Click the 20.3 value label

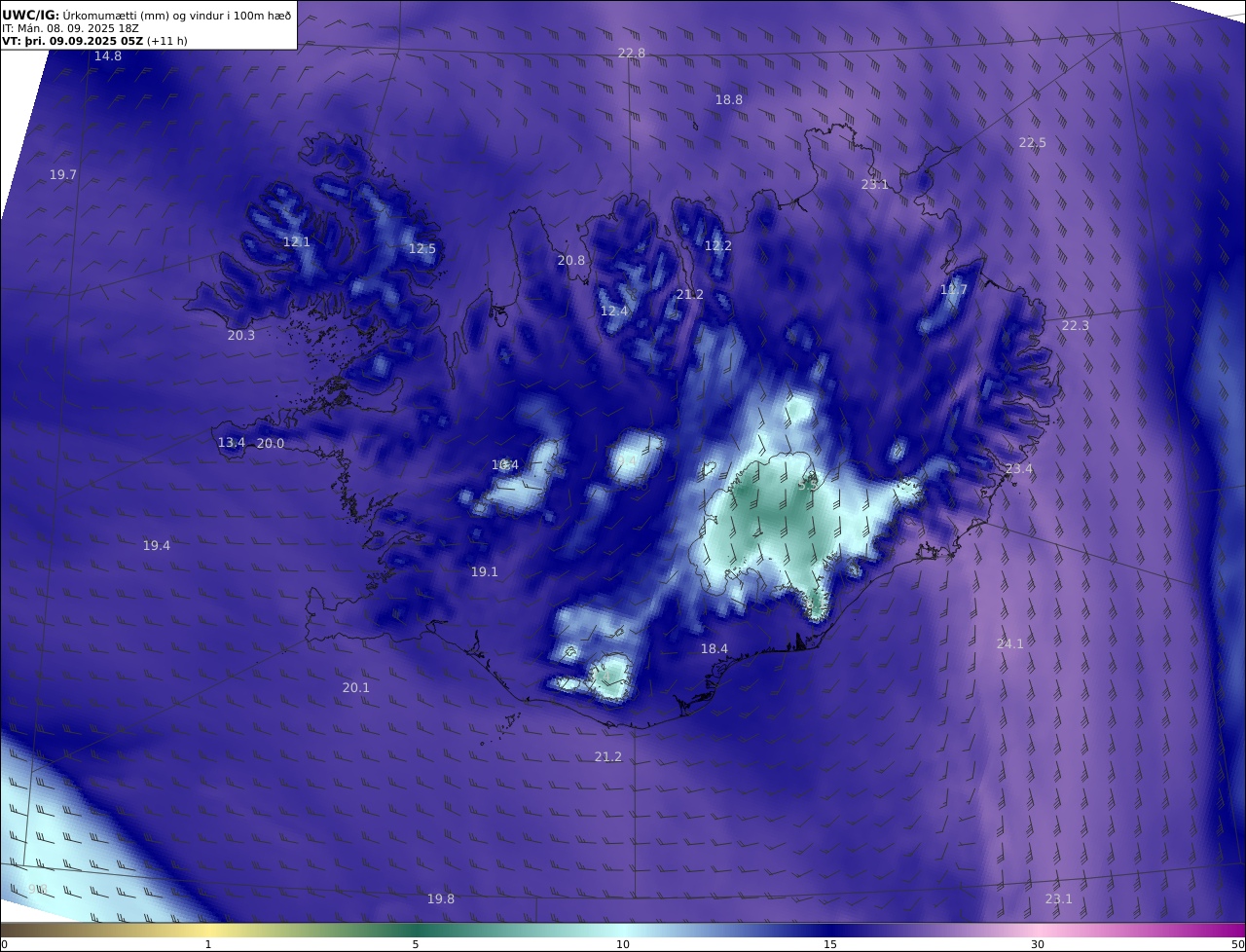tap(241, 335)
